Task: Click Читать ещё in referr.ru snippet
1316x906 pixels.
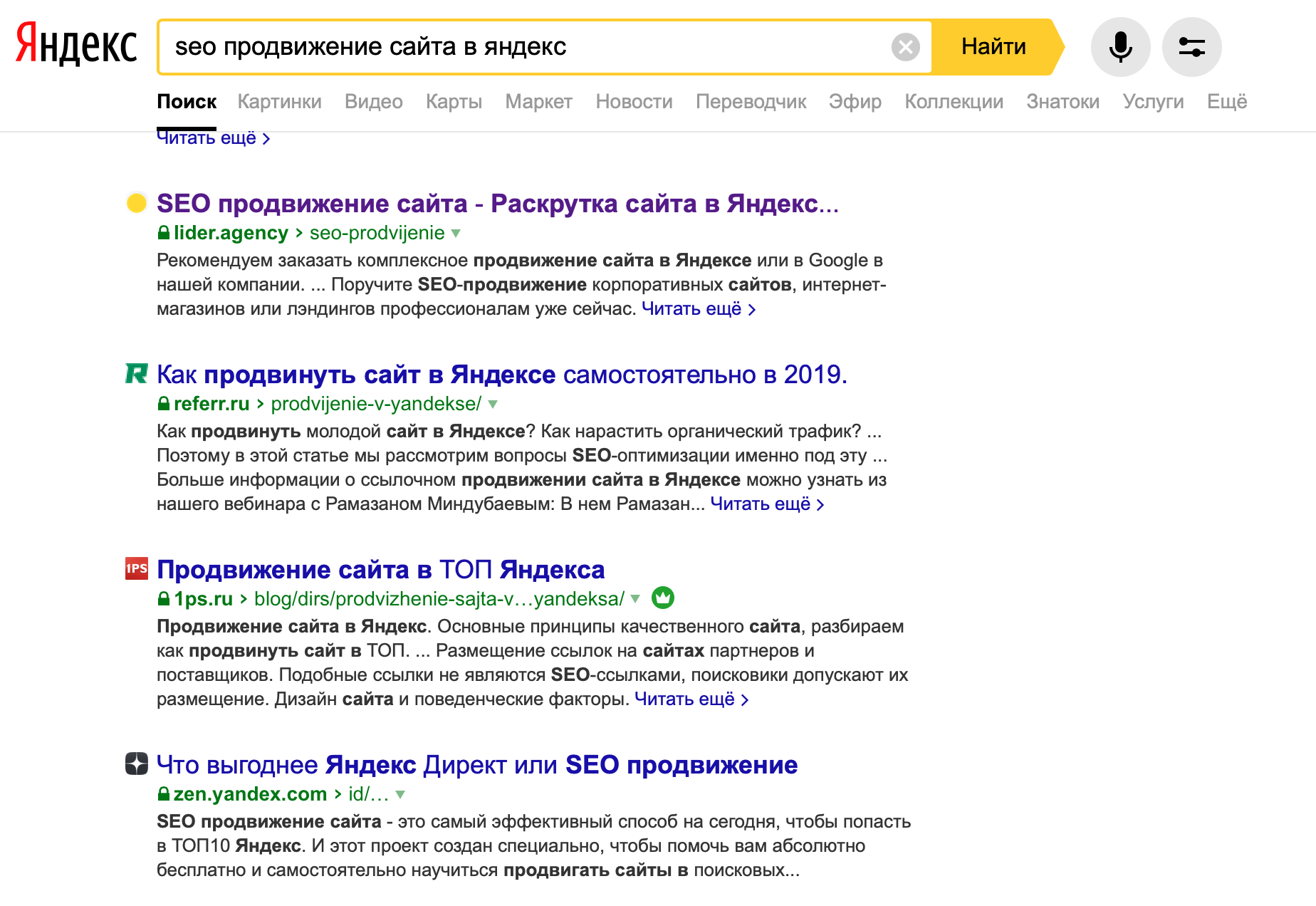Action: (x=767, y=504)
